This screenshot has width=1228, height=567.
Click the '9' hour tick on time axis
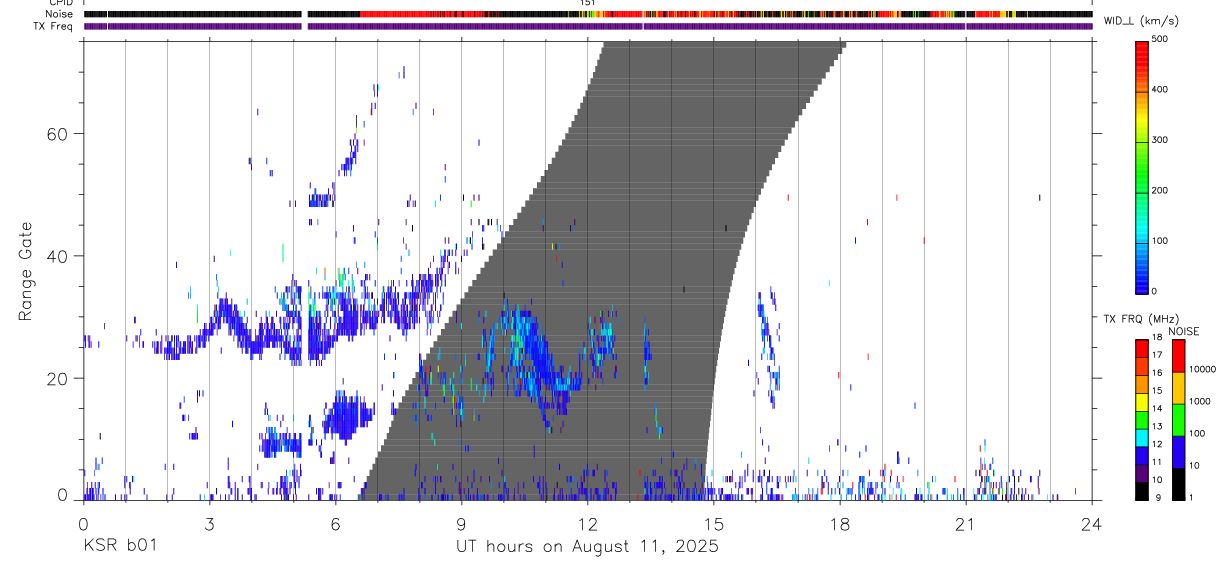click(461, 523)
